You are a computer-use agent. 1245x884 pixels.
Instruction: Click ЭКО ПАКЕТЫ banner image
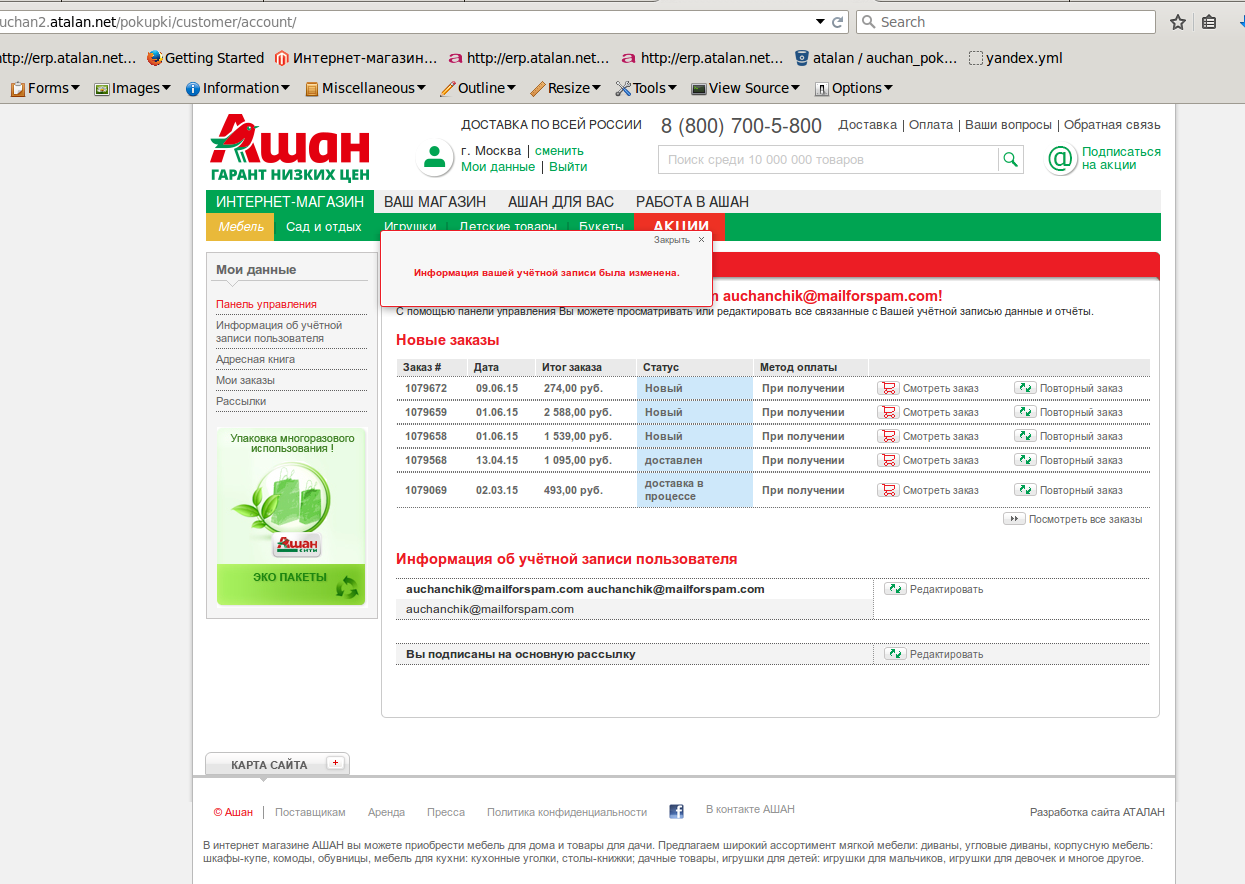click(292, 516)
